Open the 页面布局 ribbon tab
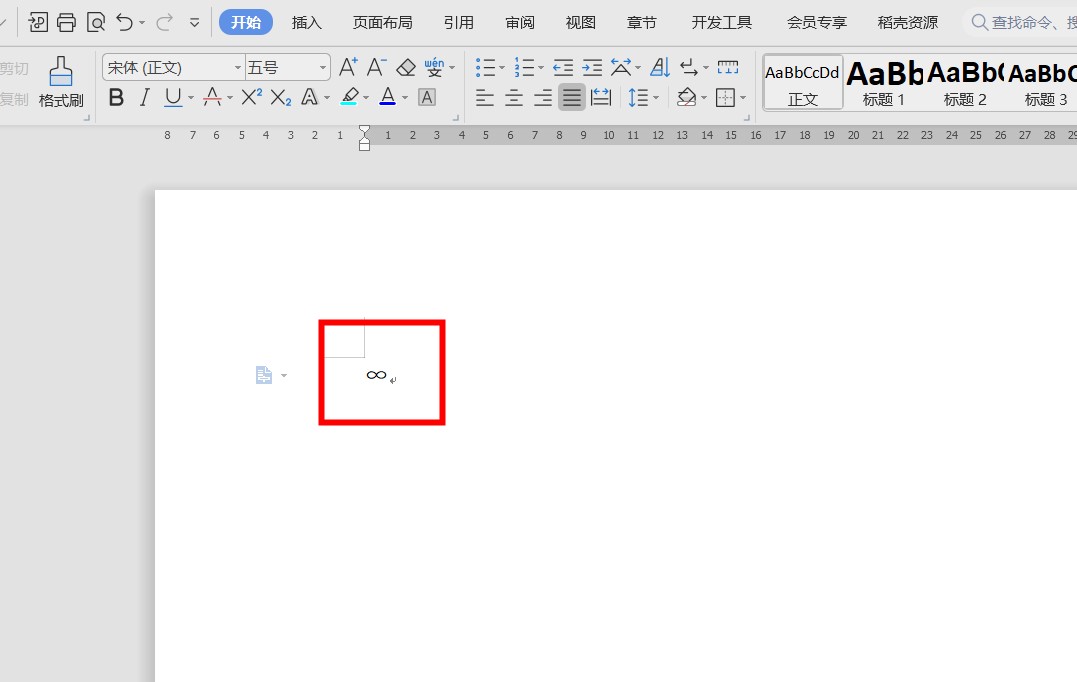The height and width of the screenshot is (682, 1077). point(382,22)
